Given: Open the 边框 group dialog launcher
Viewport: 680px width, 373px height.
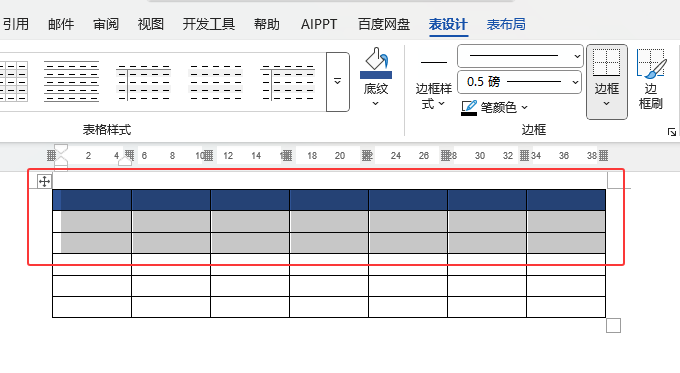Looking at the screenshot, I should [x=672, y=132].
